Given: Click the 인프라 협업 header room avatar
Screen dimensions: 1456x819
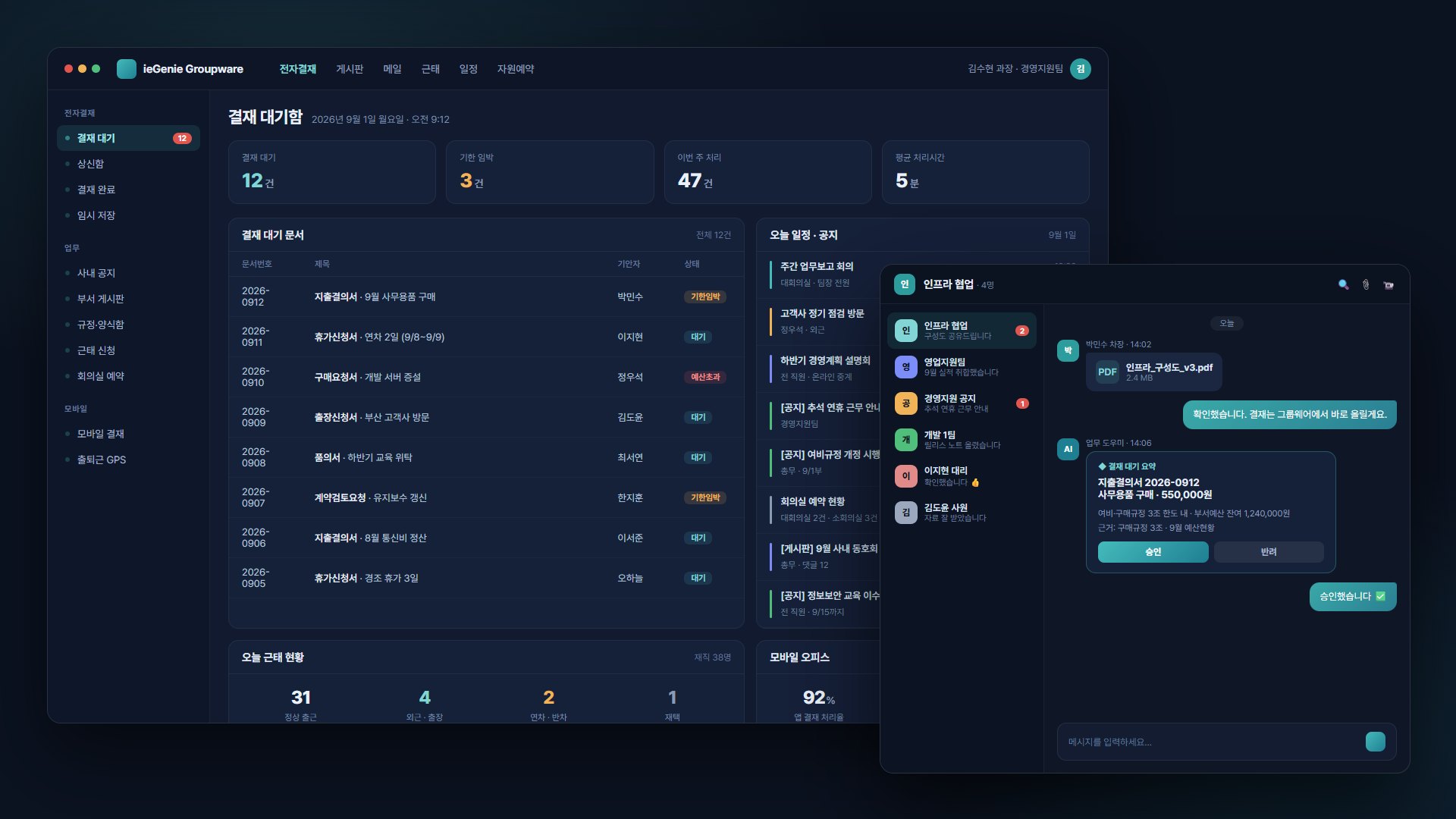Looking at the screenshot, I should pyautogui.click(x=905, y=284).
